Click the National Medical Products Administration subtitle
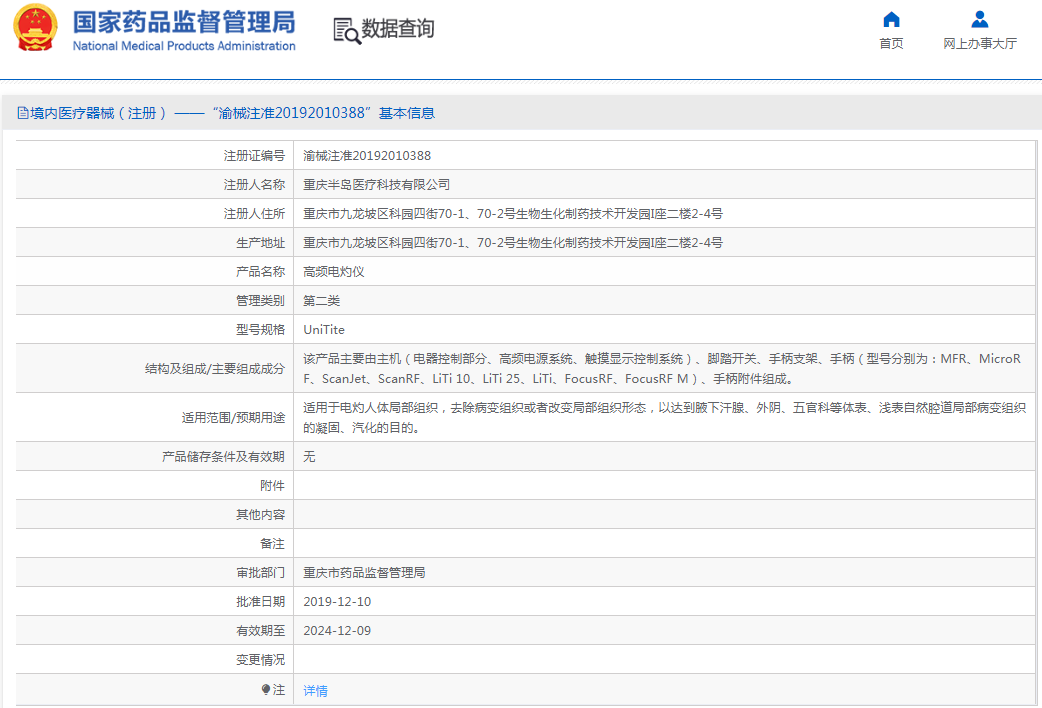 [184, 46]
